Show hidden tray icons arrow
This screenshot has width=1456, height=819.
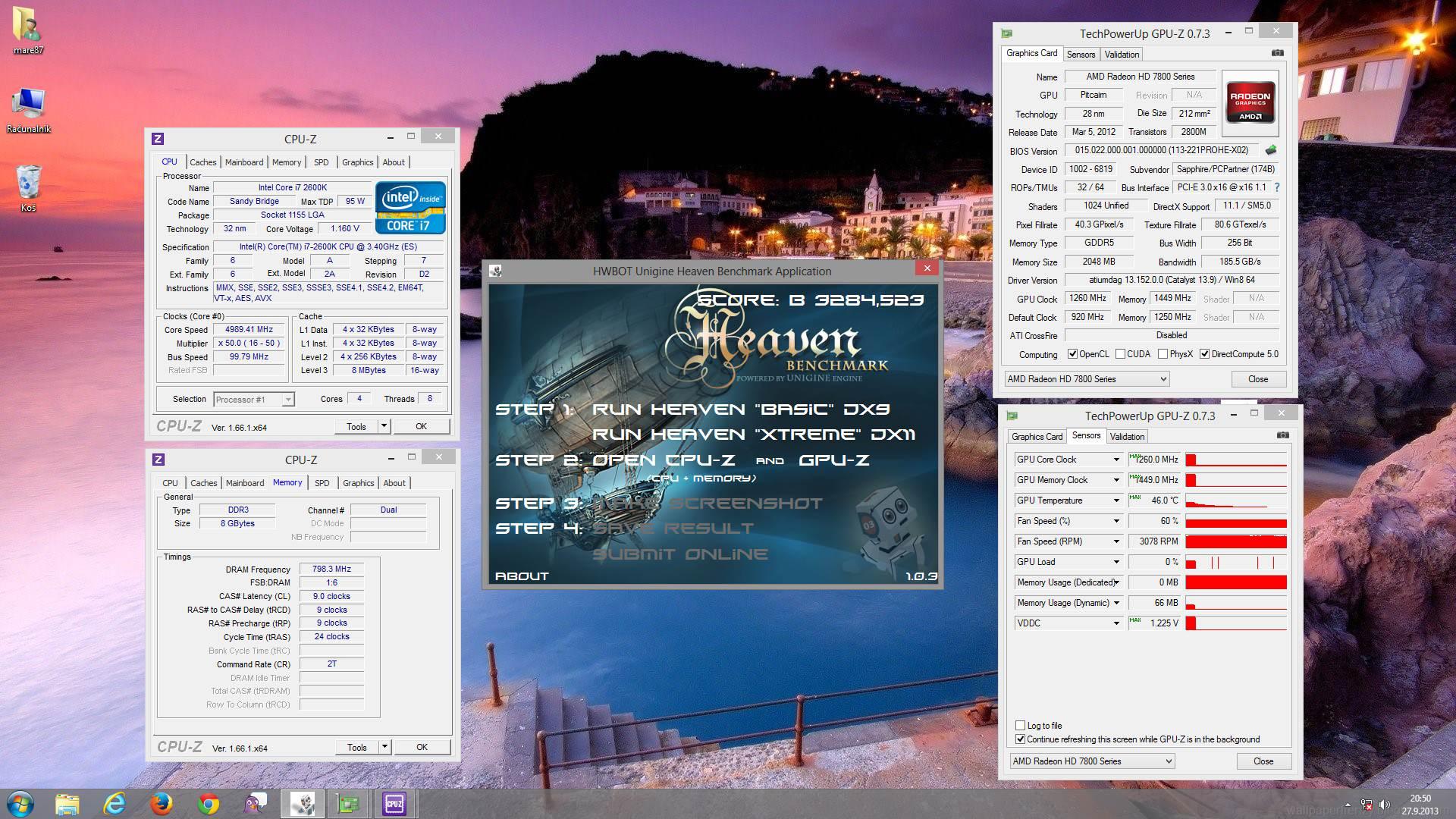(x=1348, y=804)
